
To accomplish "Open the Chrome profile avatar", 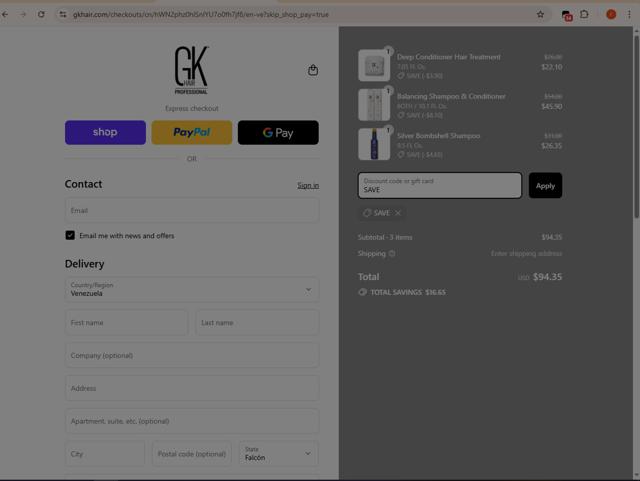I will pos(611,14).
